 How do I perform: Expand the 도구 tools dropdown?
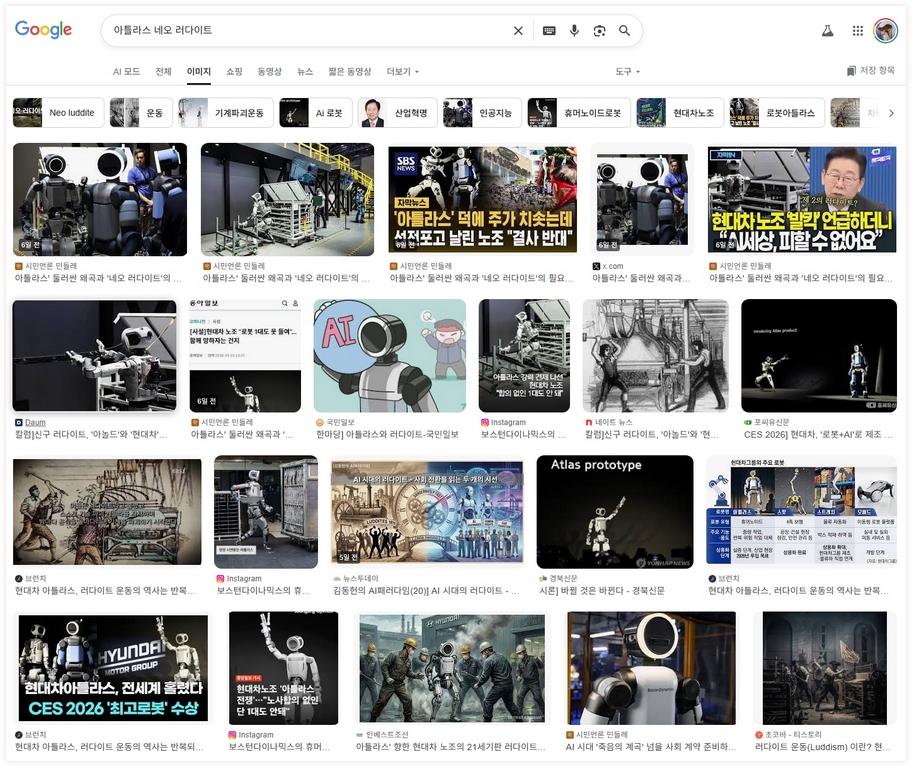[x=627, y=72]
